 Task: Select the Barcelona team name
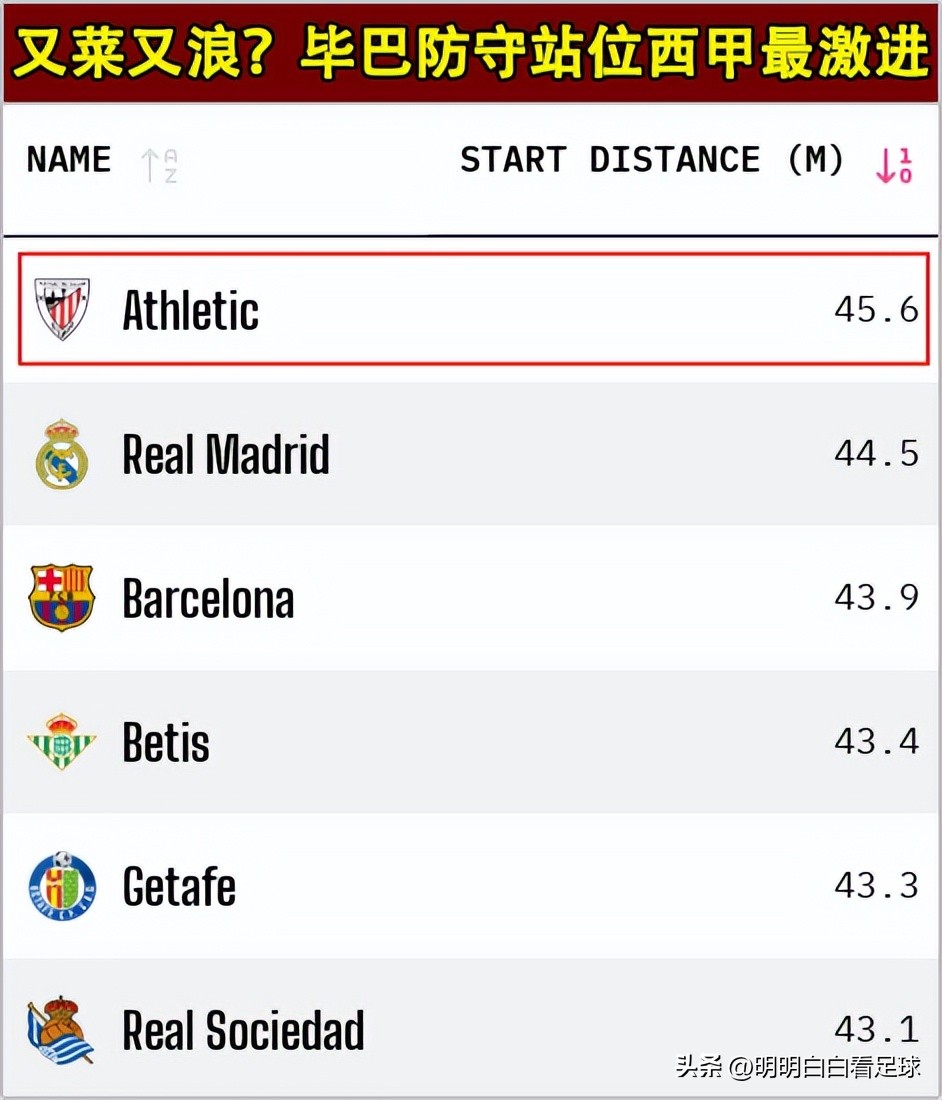[208, 599]
